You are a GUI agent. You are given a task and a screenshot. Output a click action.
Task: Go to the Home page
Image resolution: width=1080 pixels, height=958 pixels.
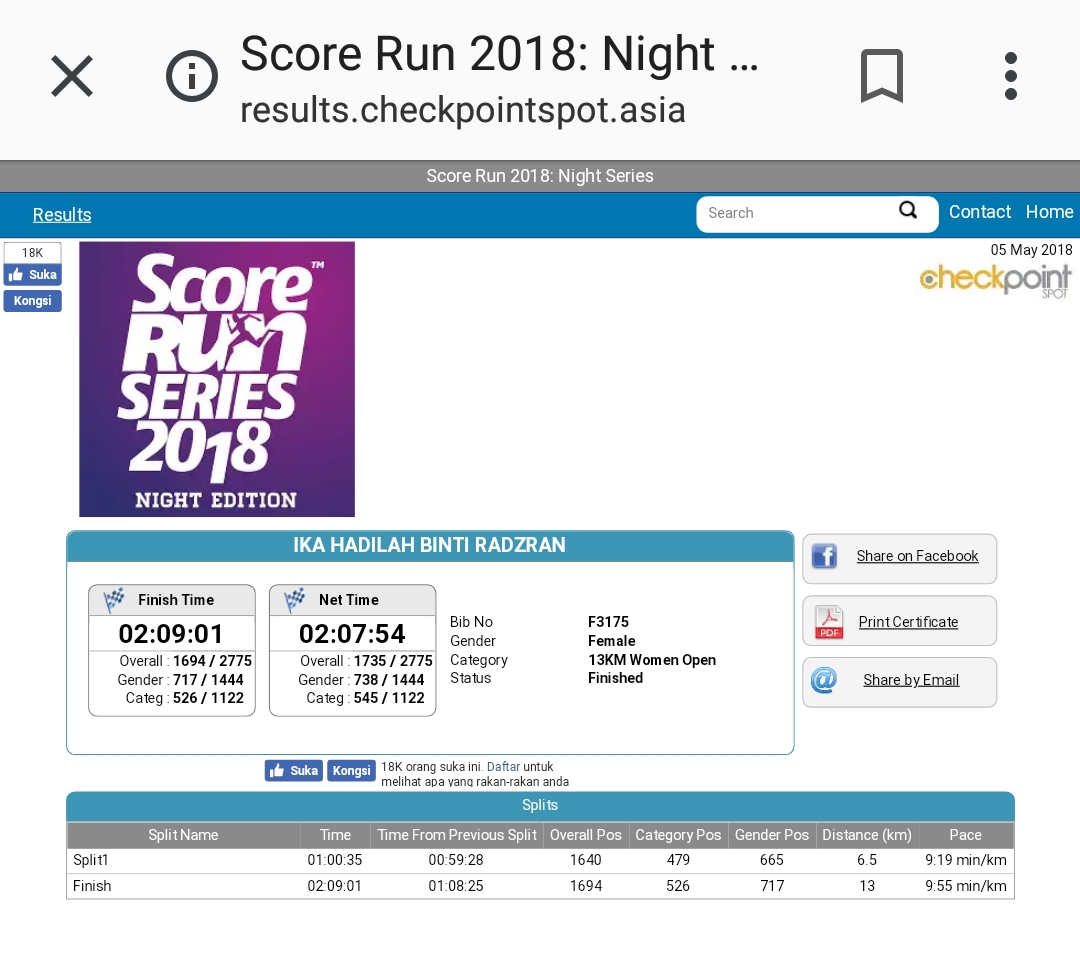1049,211
